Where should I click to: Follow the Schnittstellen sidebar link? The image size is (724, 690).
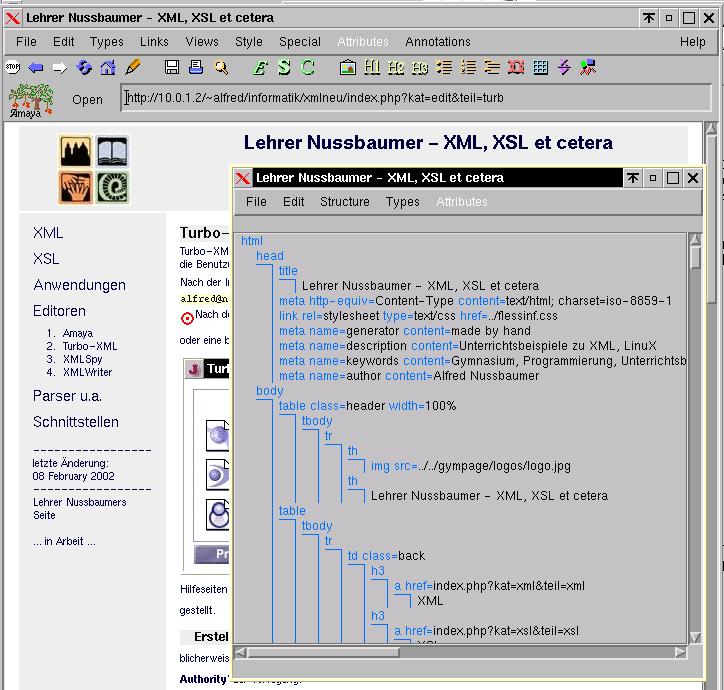pyautogui.click(x=76, y=422)
